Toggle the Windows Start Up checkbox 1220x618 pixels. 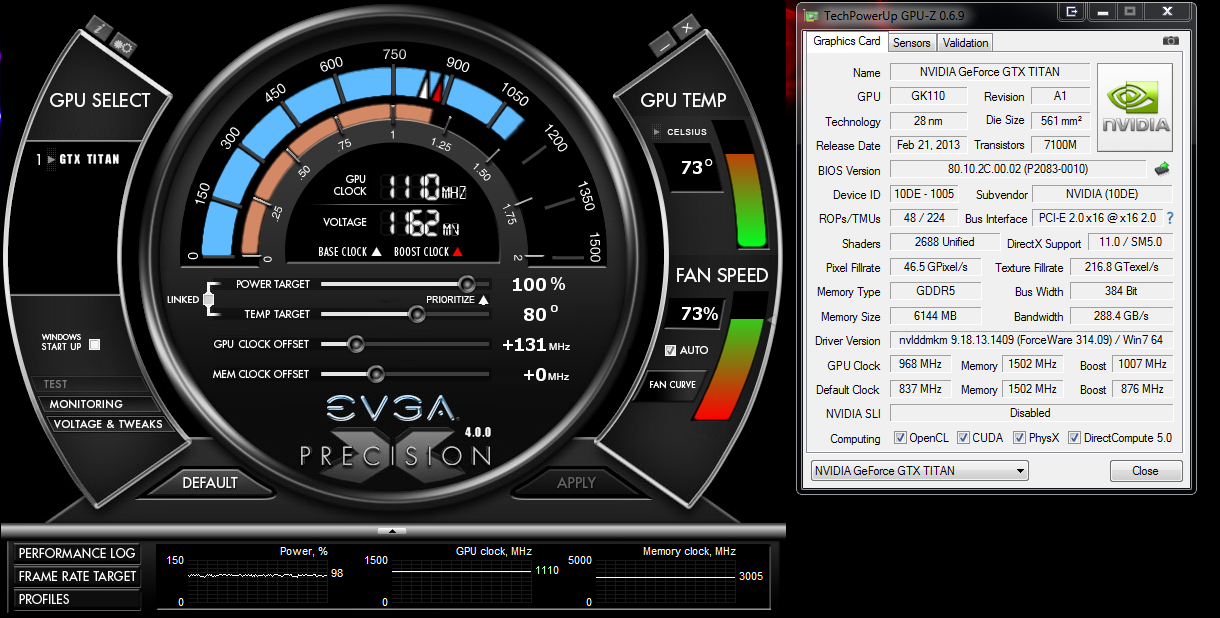click(x=95, y=344)
